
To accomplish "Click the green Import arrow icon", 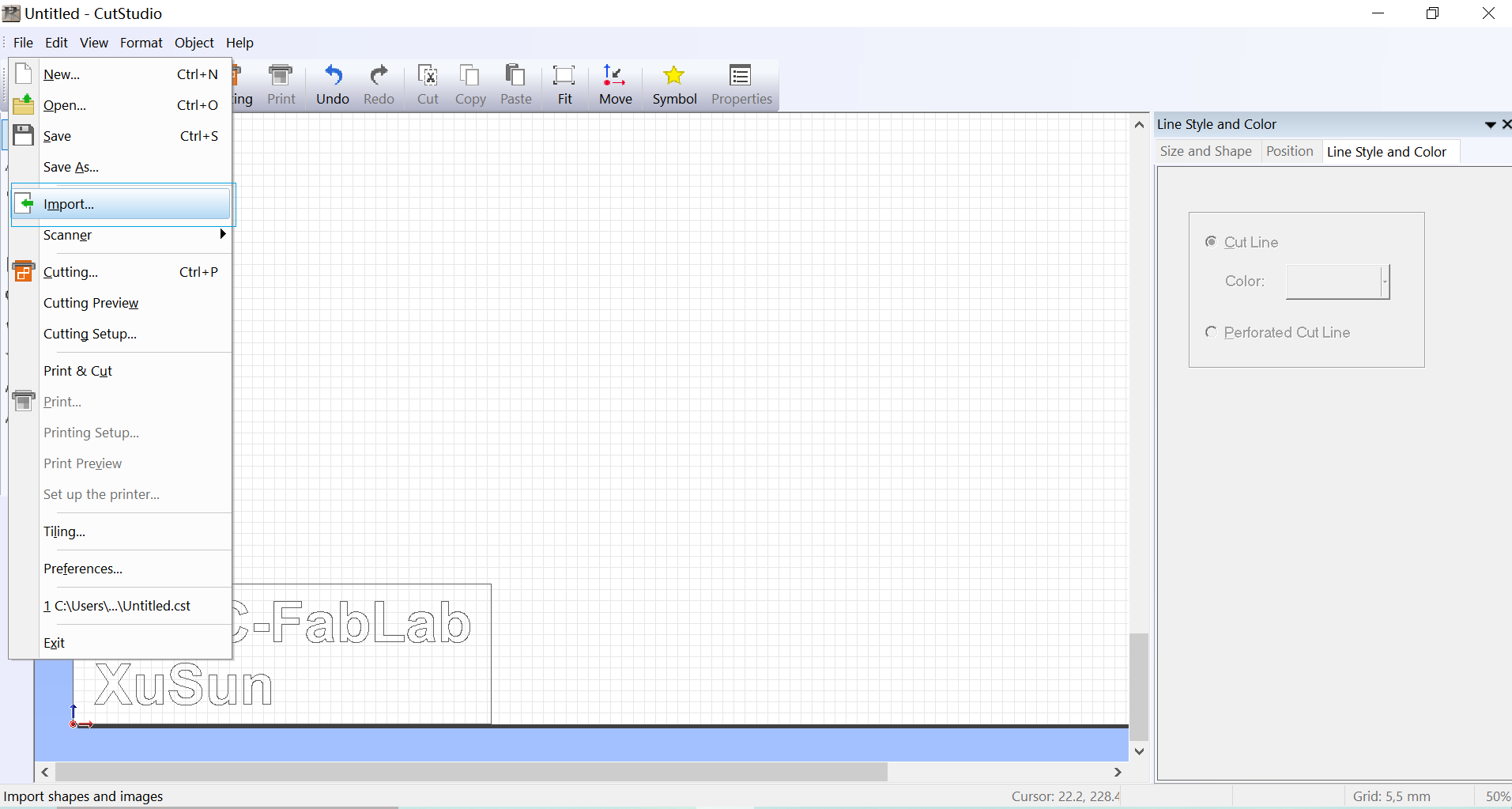I will pos(26,203).
